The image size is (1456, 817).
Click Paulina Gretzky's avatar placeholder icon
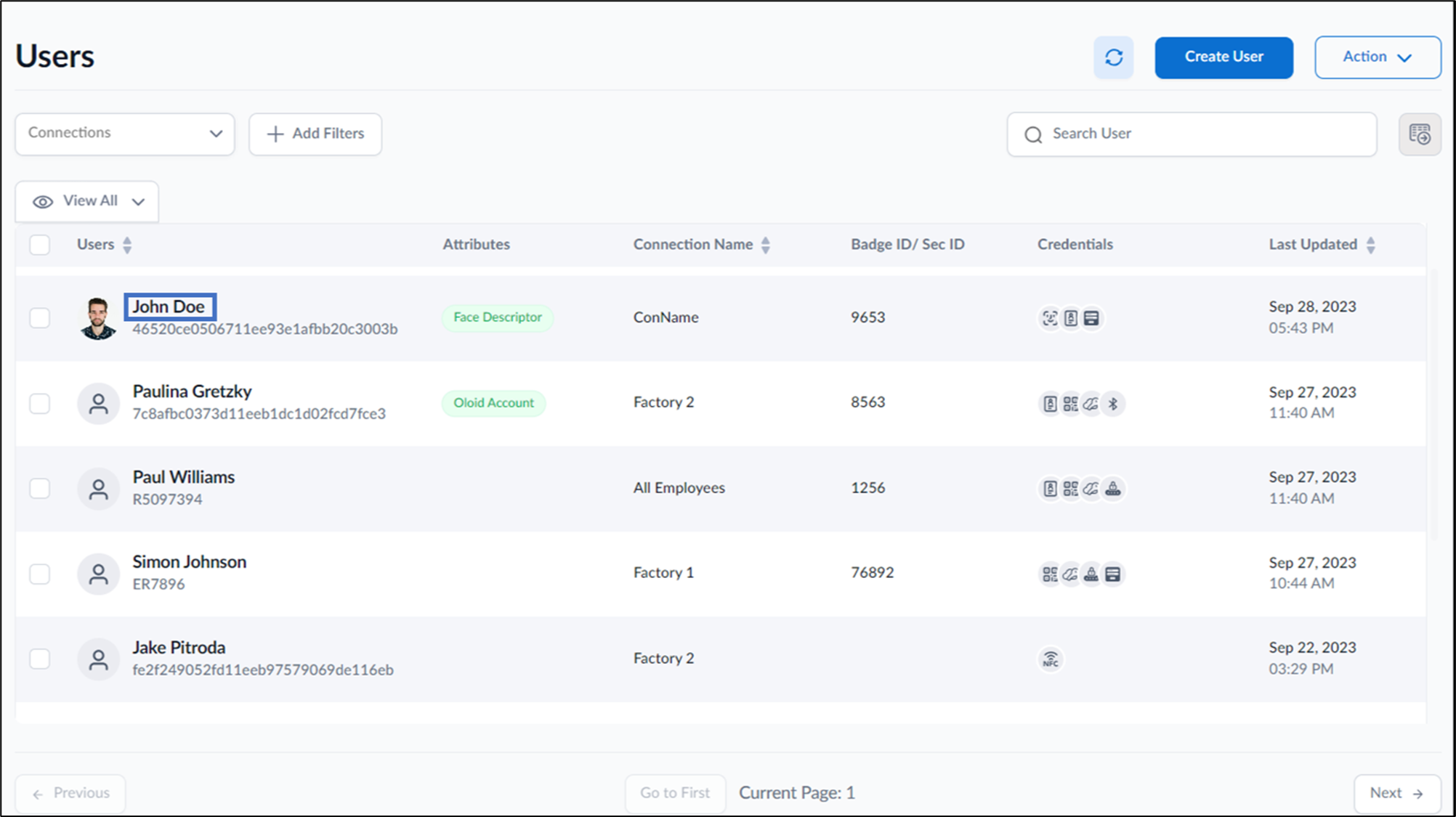[98, 404]
